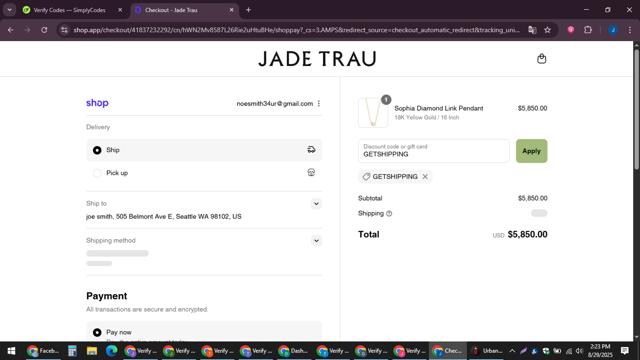Open the pink extension icon
The height and width of the screenshot is (360, 640).
click(x=571, y=30)
